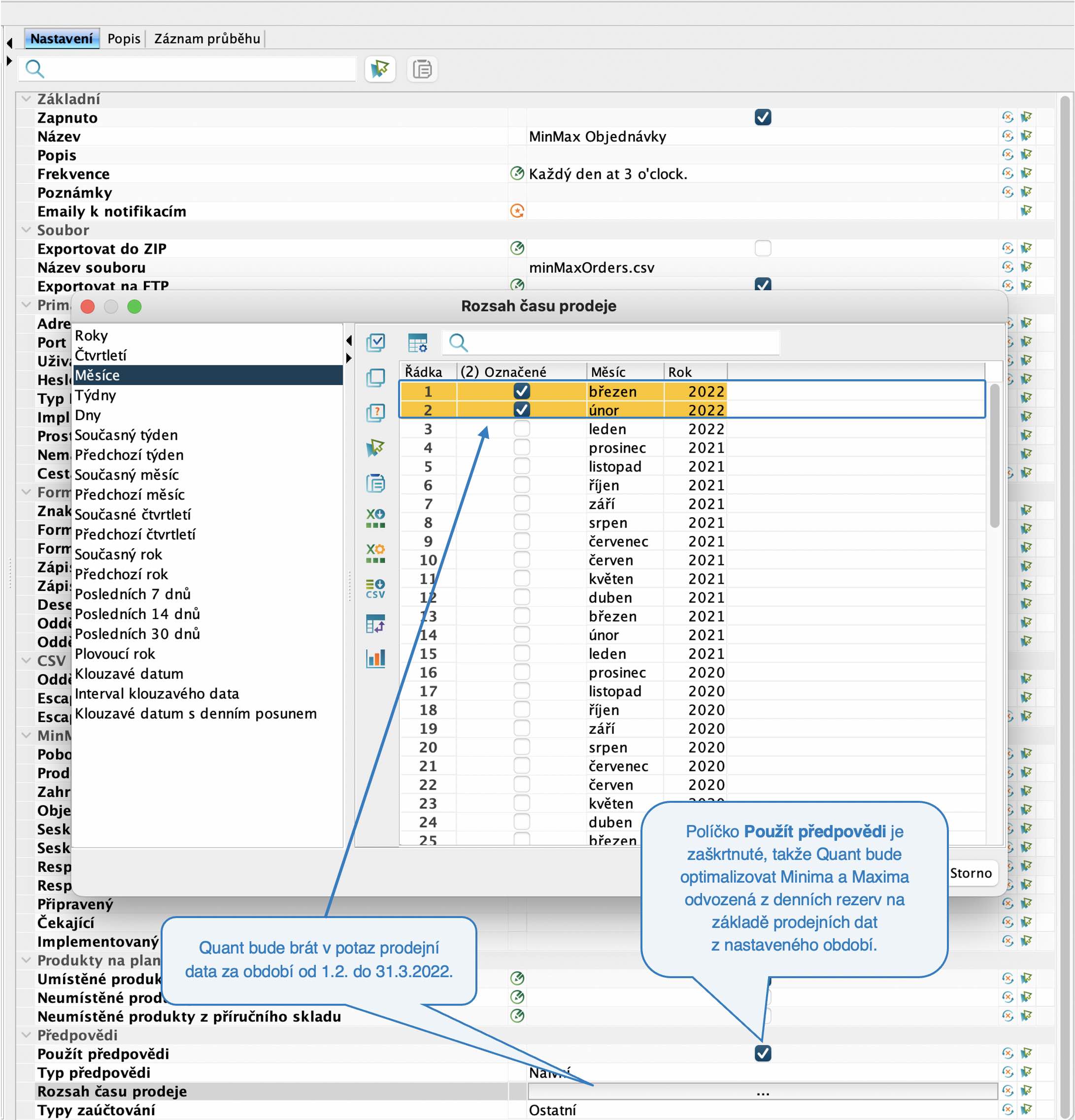Click green icon on Umístěné produkty row
Screen dimensions: 1075x1120
517,978
